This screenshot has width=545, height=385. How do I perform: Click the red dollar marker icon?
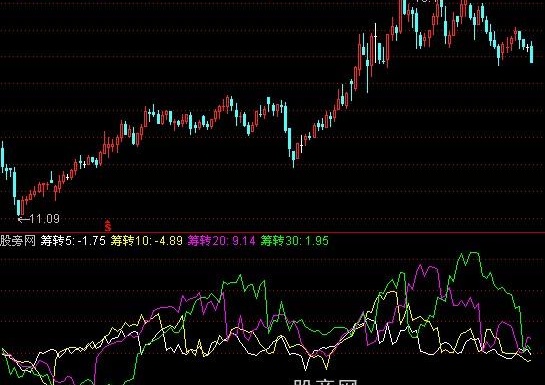click(x=108, y=226)
